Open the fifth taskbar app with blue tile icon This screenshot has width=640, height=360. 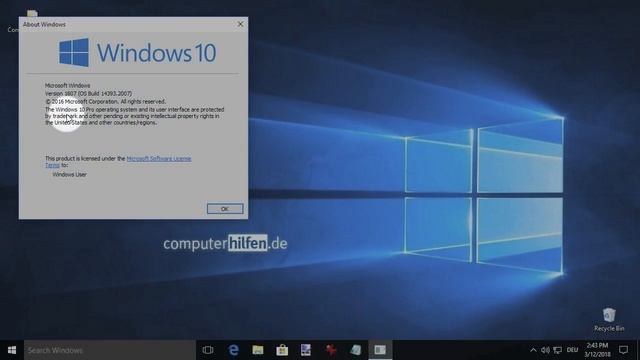point(306,350)
